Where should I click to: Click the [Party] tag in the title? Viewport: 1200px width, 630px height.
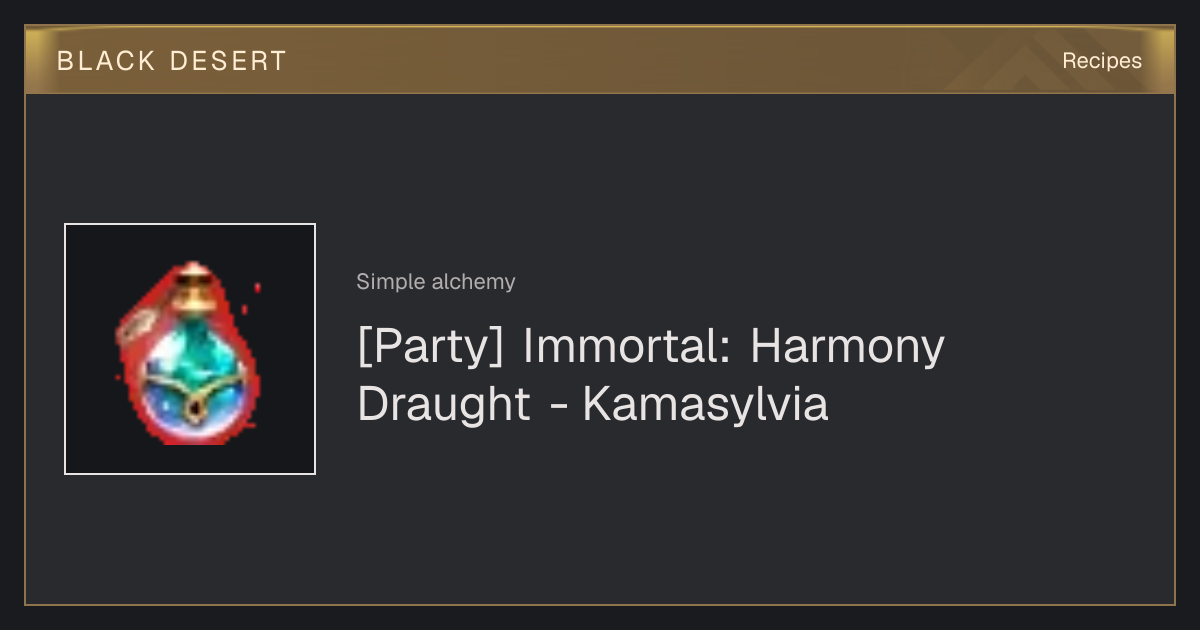point(432,348)
